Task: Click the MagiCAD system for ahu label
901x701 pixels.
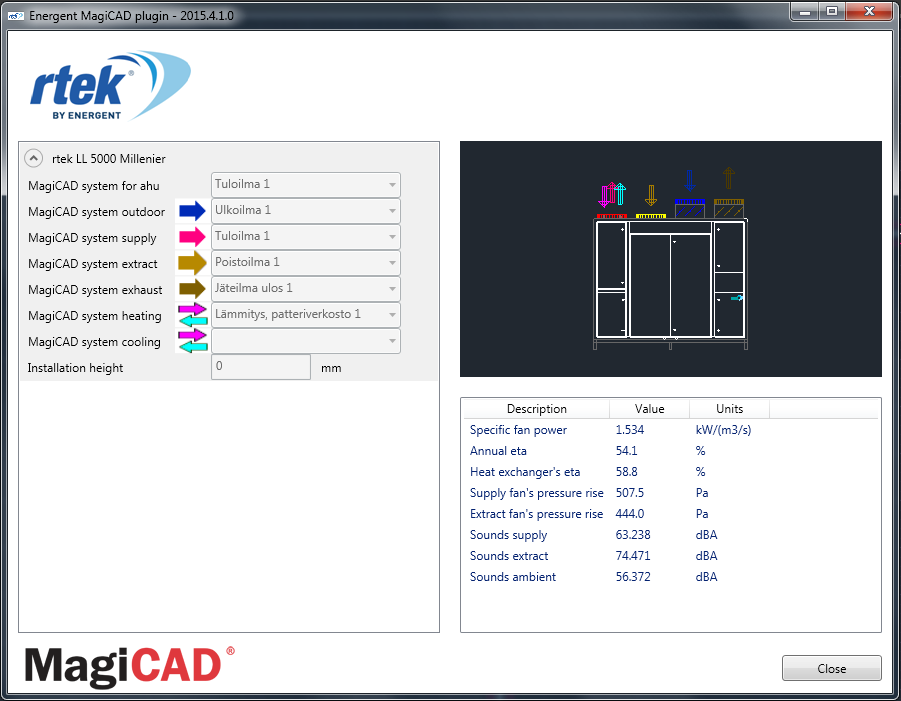Action: click(94, 186)
